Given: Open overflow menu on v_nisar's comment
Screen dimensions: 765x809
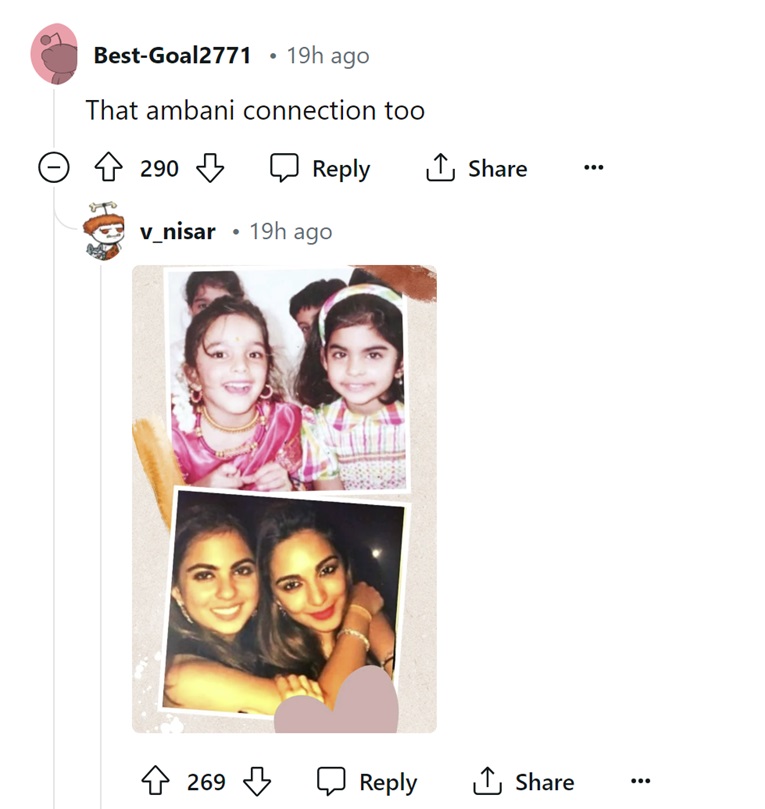Looking at the screenshot, I should point(641,782).
